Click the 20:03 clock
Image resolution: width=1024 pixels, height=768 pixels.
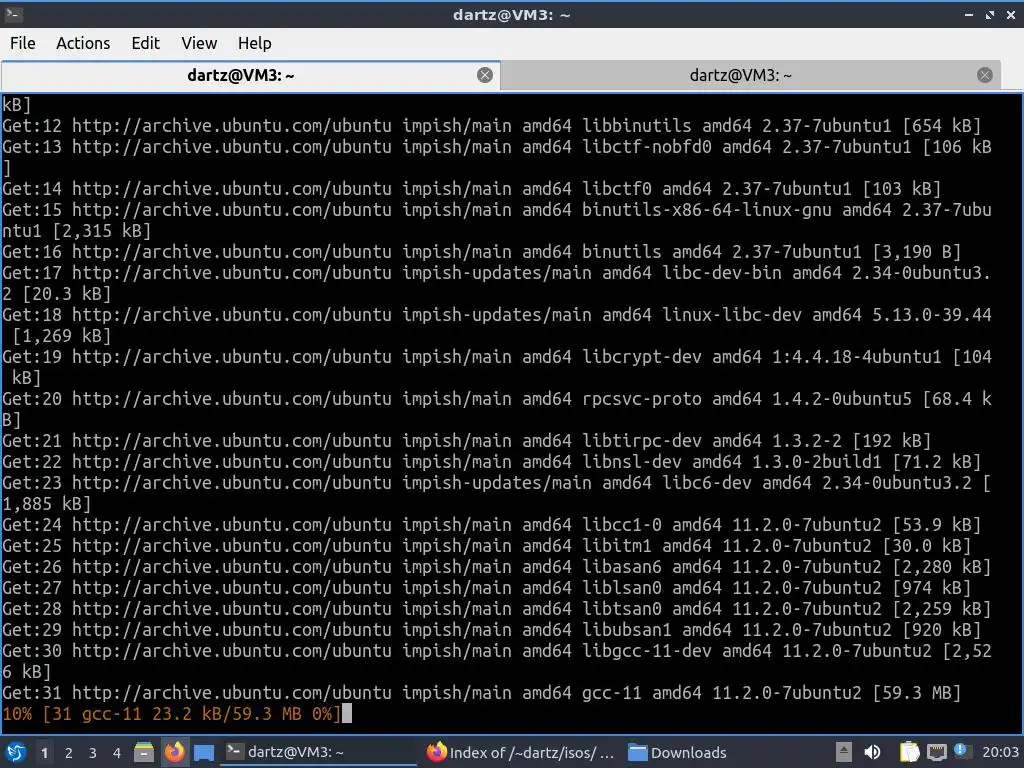click(1000, 752)
